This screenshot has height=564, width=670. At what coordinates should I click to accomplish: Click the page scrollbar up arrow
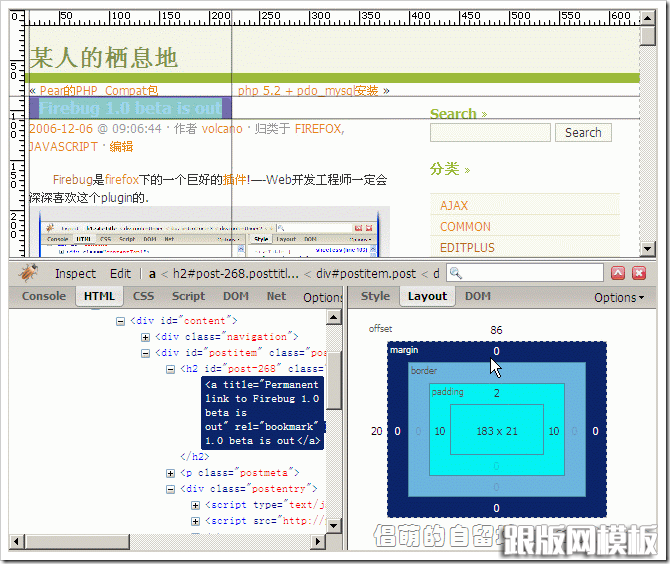point(648,18)
